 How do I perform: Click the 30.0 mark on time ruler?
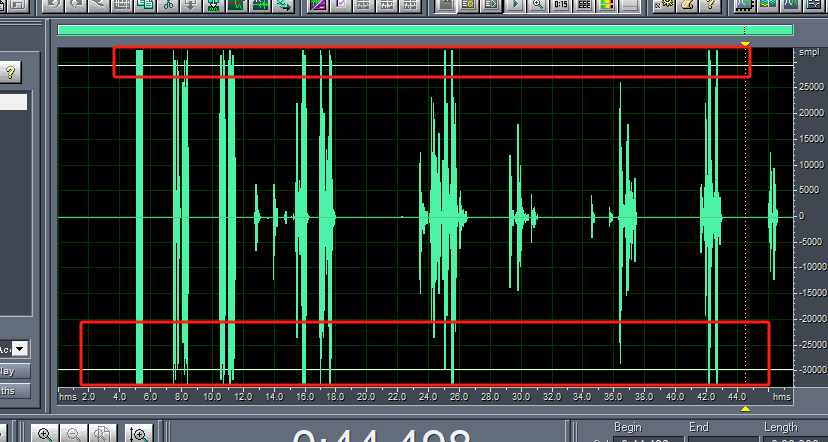pos(521,397)
